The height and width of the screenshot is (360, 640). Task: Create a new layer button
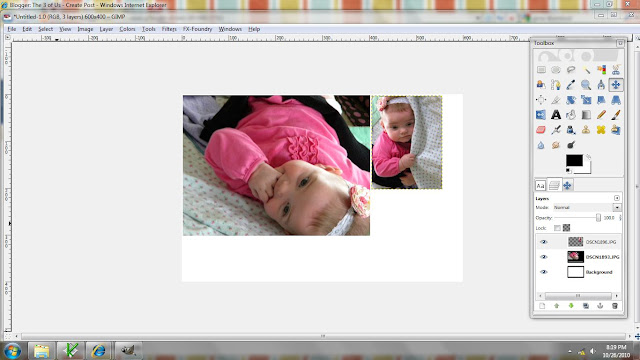coord(542,306)
